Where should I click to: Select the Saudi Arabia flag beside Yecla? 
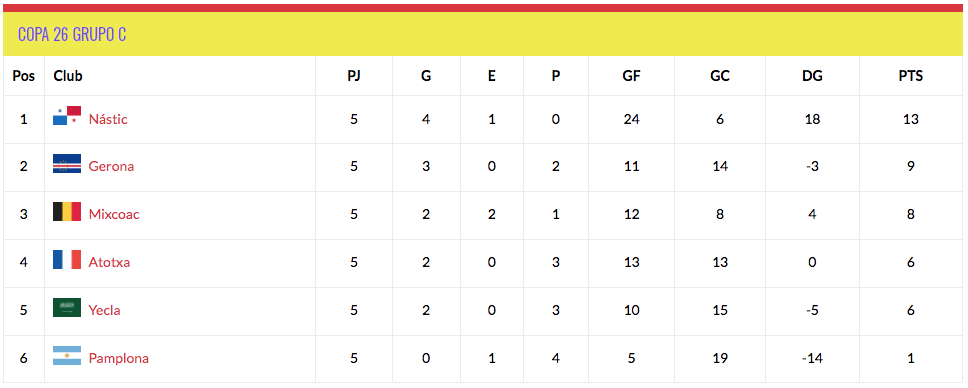coord(67,308)
